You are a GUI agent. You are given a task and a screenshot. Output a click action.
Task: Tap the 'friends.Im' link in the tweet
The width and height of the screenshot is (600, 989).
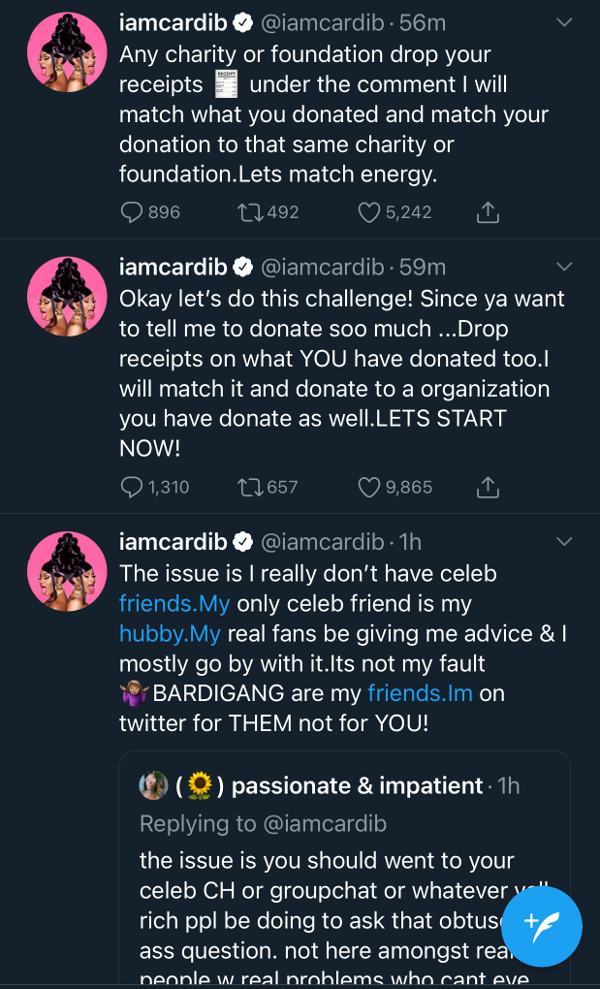tap(420, 692)
